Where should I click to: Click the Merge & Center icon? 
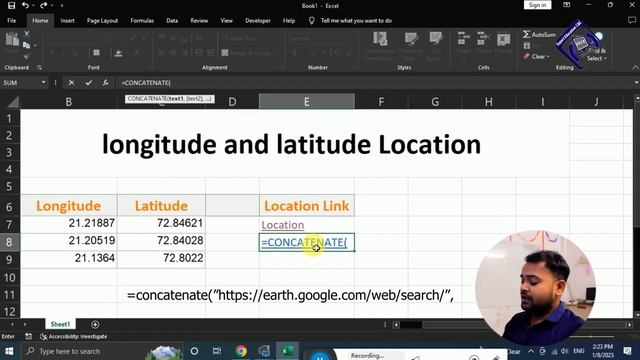coord(225,53)
